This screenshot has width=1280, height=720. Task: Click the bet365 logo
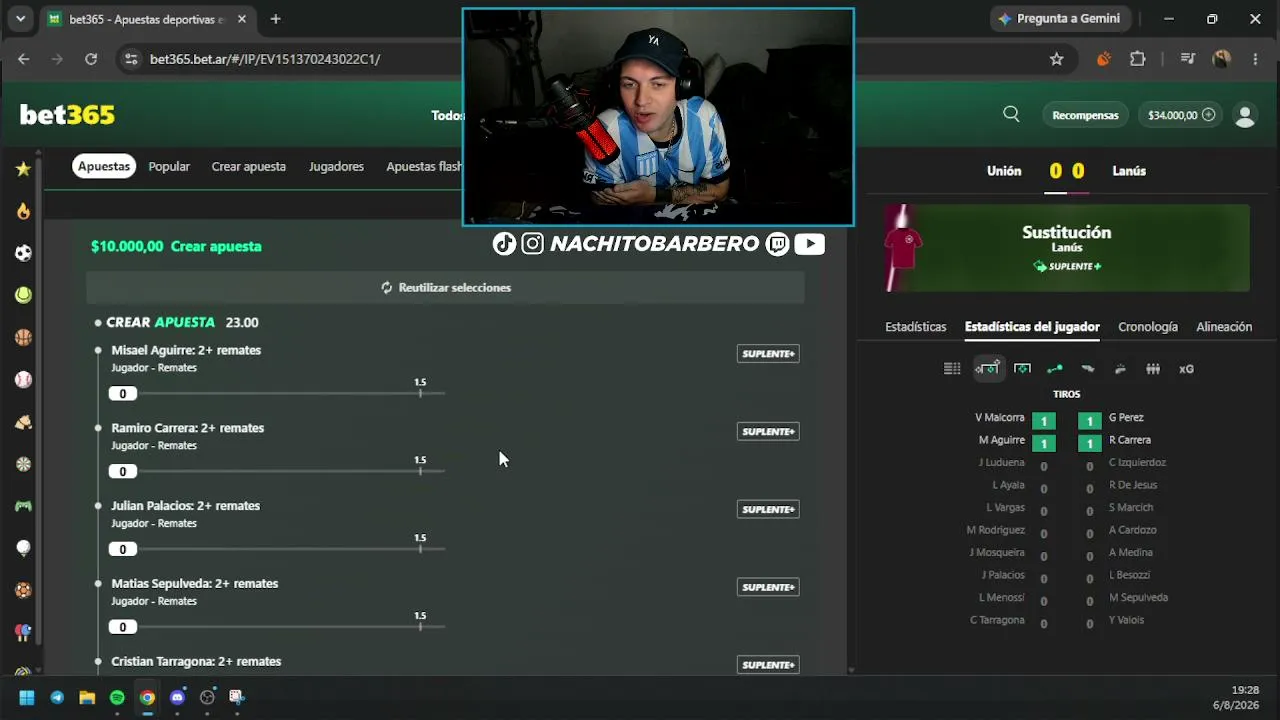[x=68, y=115]
